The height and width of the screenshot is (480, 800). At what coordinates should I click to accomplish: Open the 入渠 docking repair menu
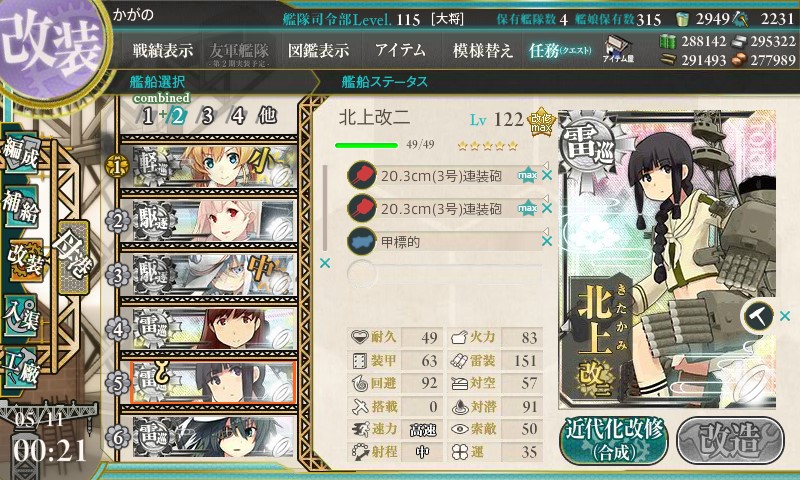(21, 317)
